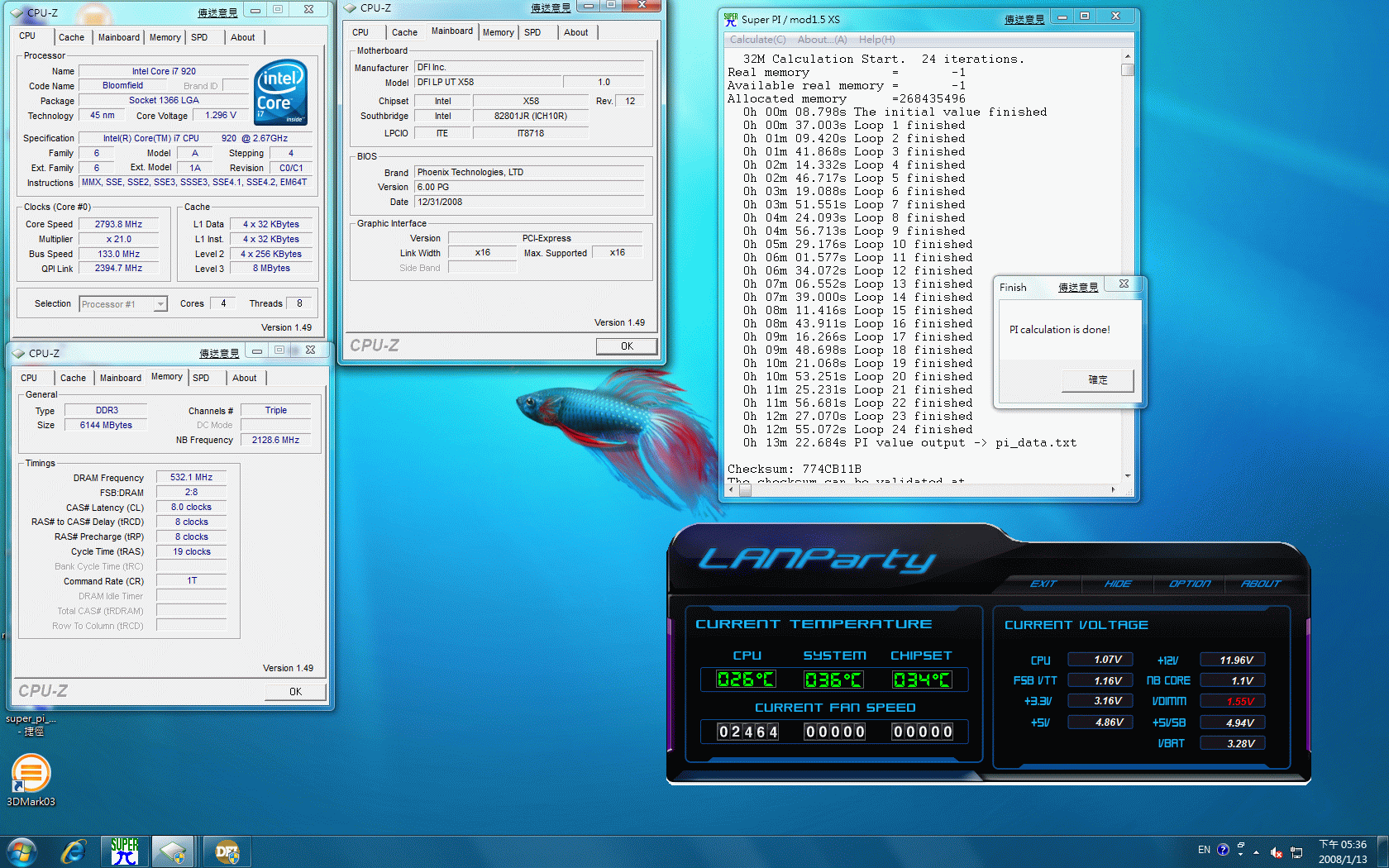Confirm the PI calculation done dialog
The width and height of the screenshot is (1389, 868).
point(1097,379)
